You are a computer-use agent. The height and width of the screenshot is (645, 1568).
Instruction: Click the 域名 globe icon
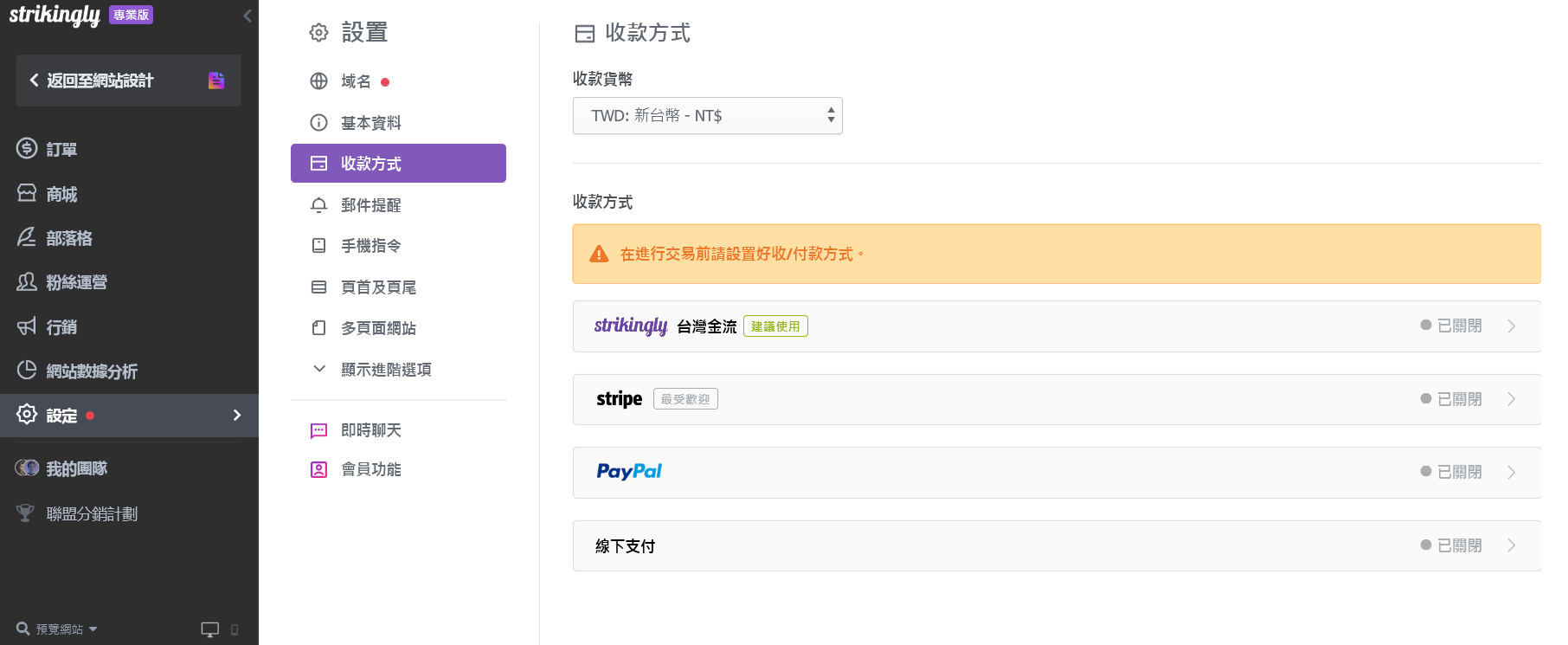(x=318, y=81)
